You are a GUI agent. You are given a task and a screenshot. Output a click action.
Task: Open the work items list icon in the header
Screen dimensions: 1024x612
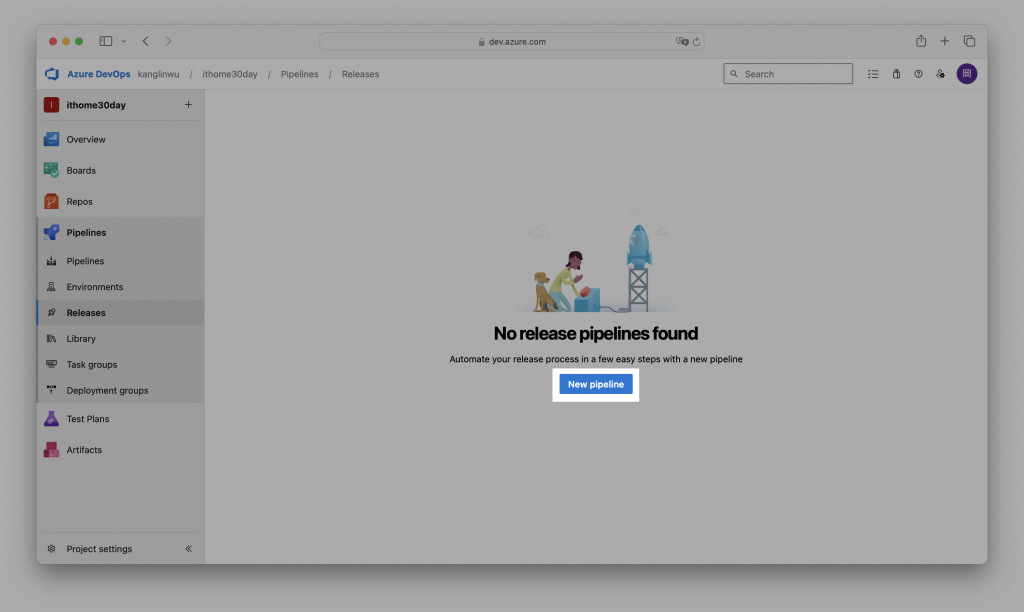873,74
